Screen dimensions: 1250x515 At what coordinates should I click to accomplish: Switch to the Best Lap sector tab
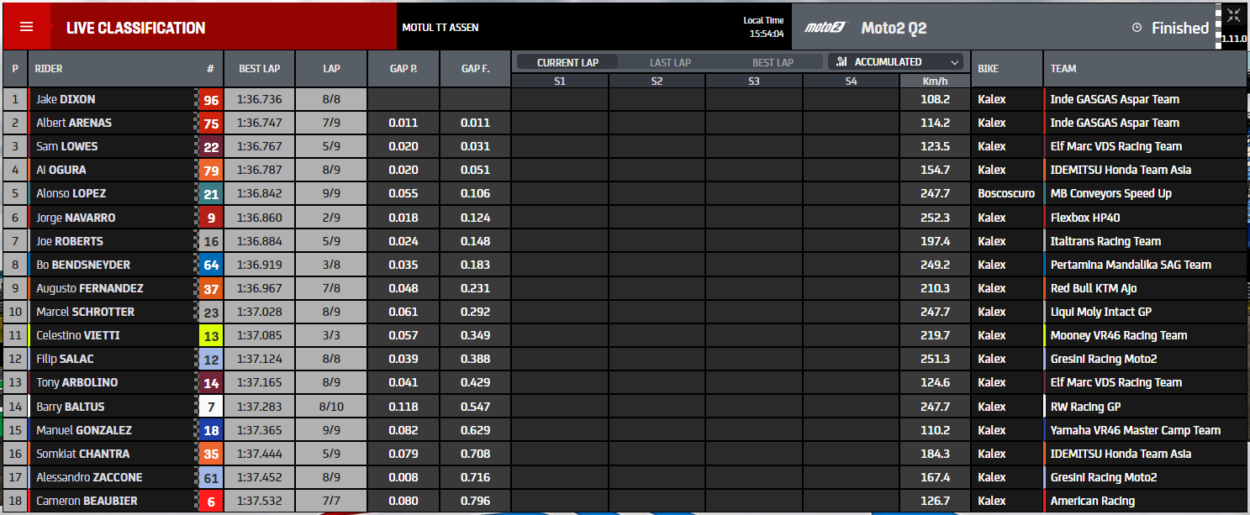tap(772, 62)
